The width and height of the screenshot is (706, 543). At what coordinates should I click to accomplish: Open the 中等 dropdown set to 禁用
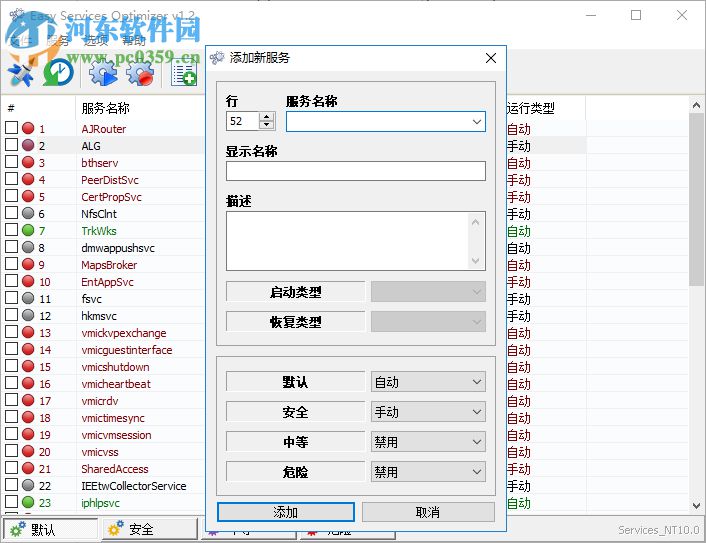click(428, 442)
